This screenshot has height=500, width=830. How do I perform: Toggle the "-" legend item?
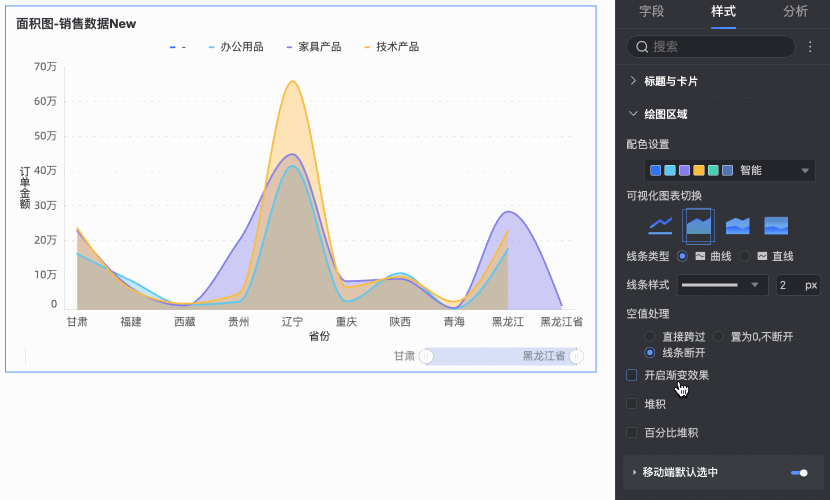[x=177, y=47]
